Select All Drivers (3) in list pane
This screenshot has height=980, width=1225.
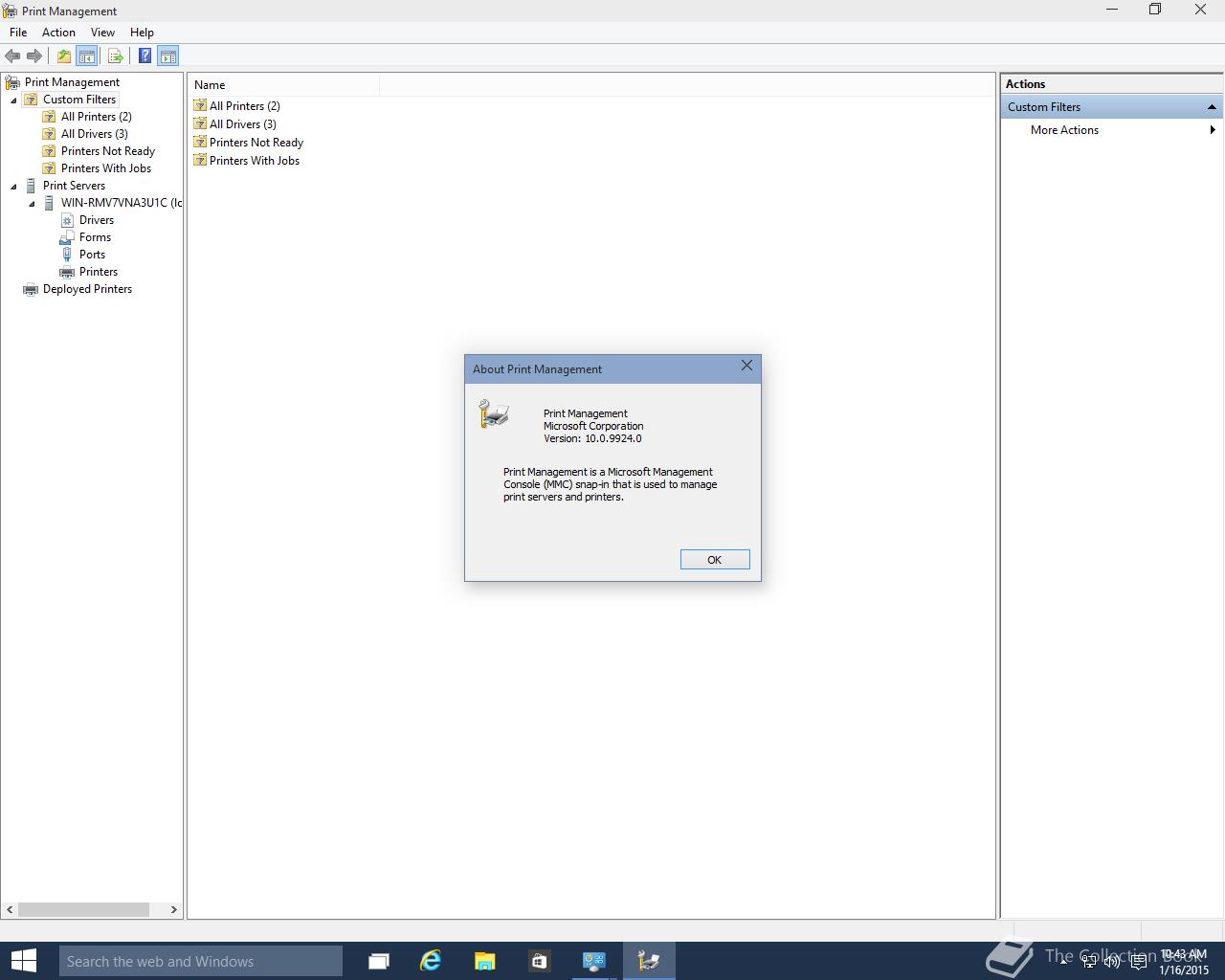pos(242,124)
